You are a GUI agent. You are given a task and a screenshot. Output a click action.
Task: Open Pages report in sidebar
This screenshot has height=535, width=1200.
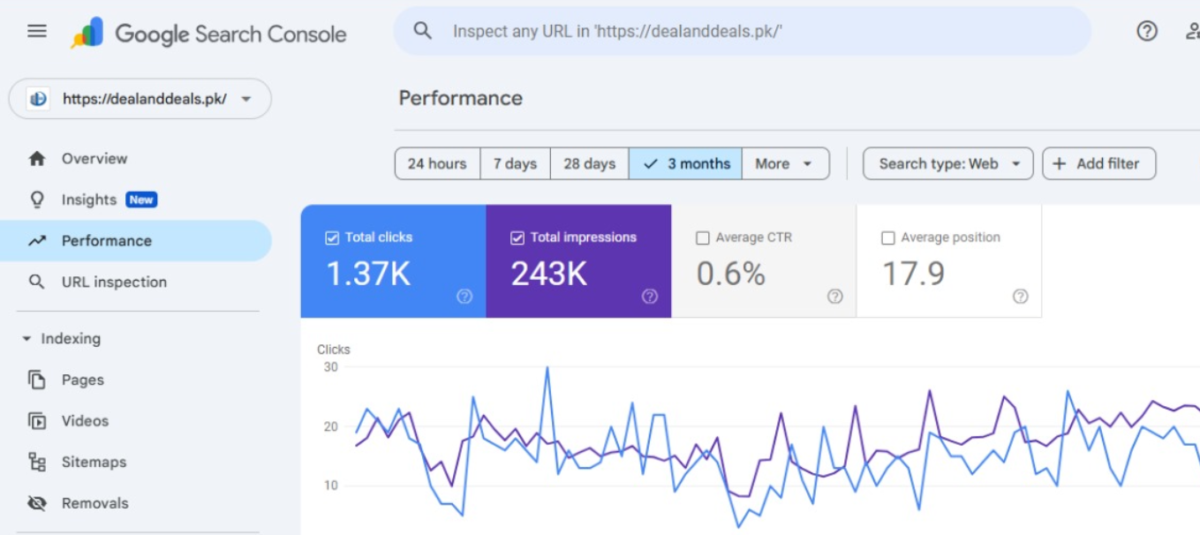pyautogui.click(x=135, y=380)
